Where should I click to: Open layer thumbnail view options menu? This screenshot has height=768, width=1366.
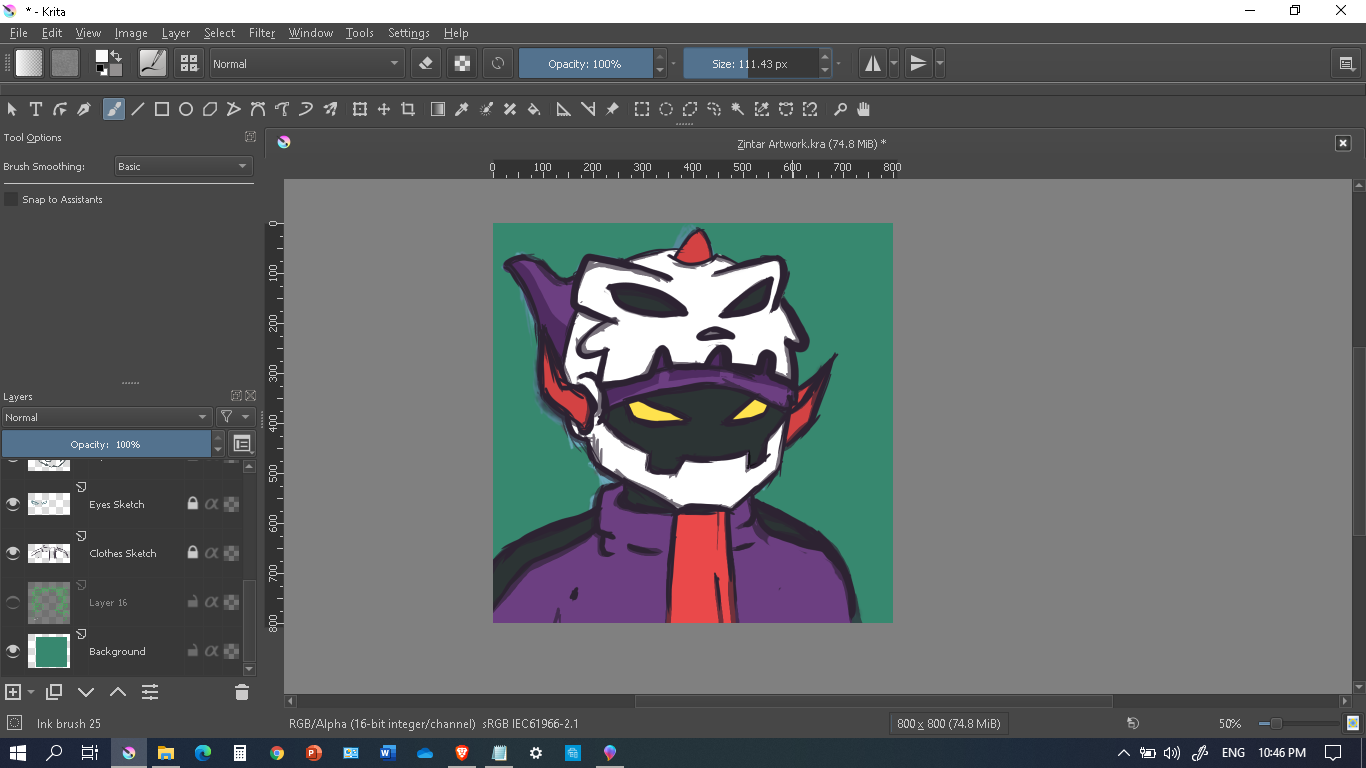(242, 444)
